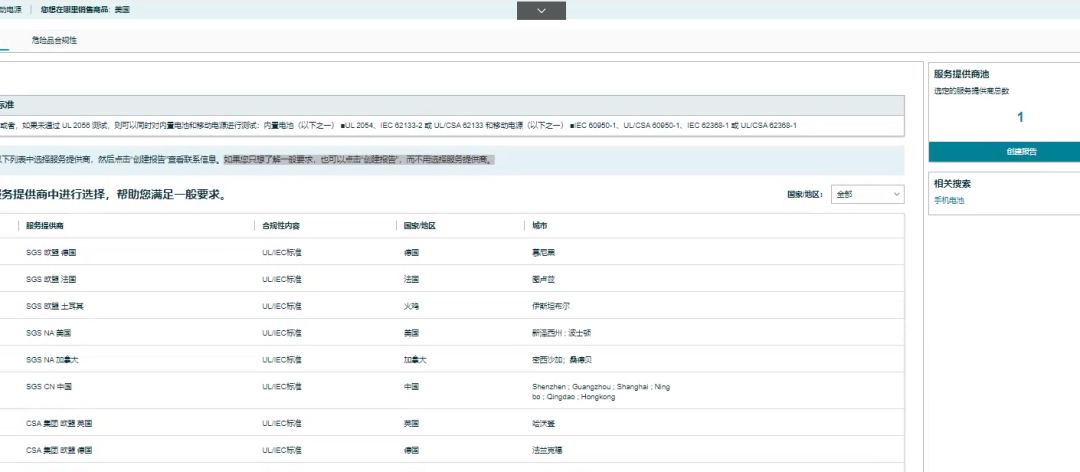Click city cell 法兰克福
Image resolution: width=1080 pixels, height=472 pixels.
[548, 450]
